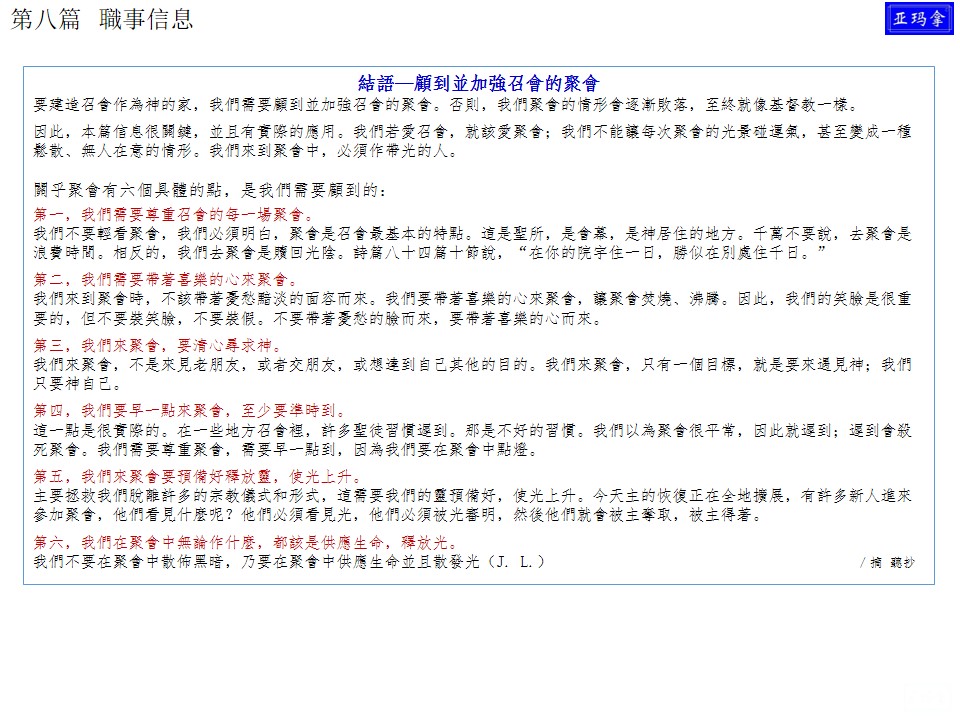The image size is (960, 720).
Task: Select the red heading starting with 第六
Action: tap(246, 543)
